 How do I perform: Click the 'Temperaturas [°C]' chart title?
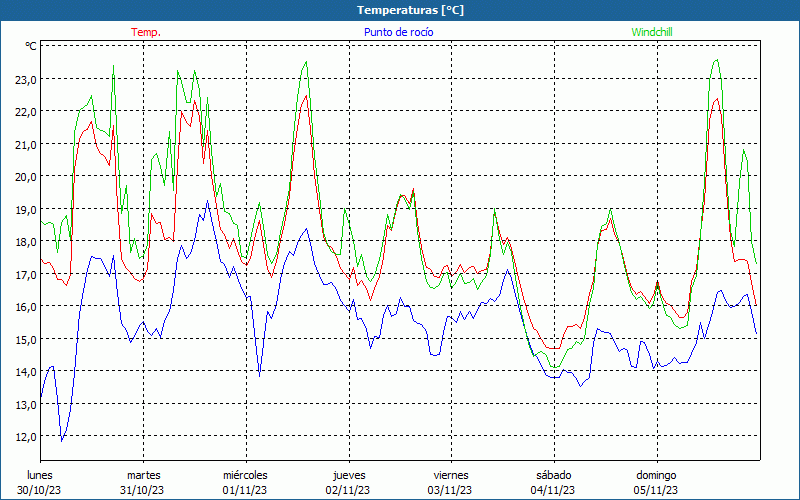pyautogui.click(x=410, y=10)
